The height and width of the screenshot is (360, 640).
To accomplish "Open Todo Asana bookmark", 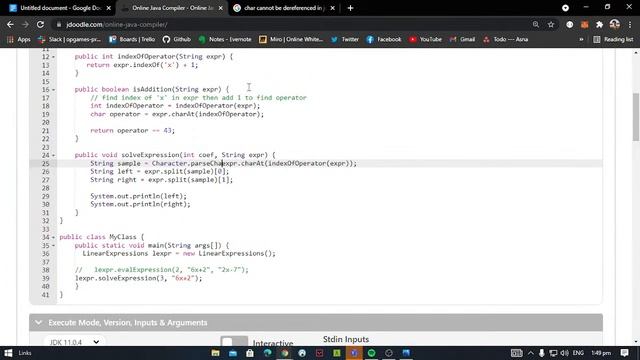I will 505,39.
